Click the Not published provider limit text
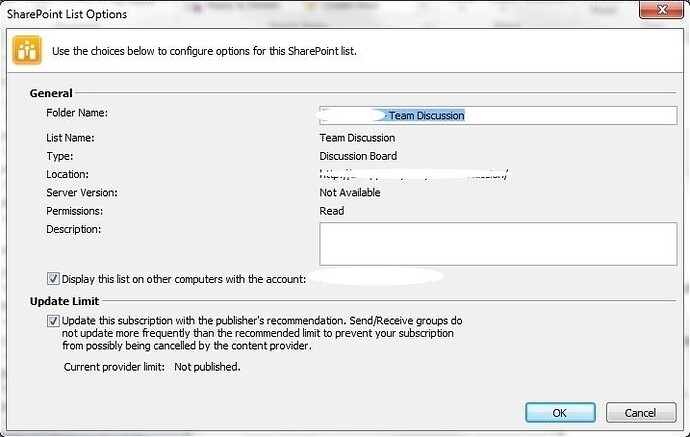Screen dimensions: 690x437 (207, 367)
